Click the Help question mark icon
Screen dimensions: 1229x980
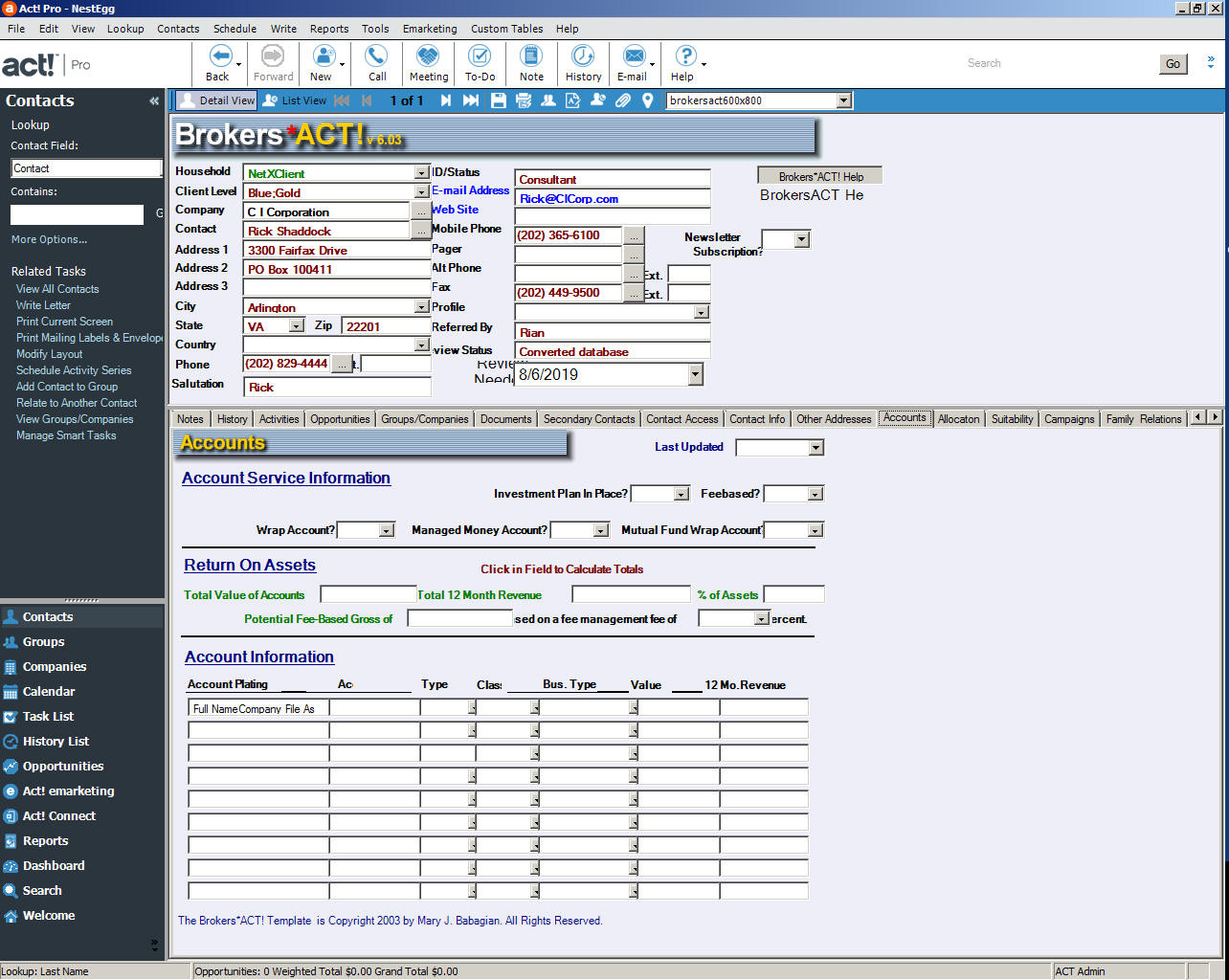click(x=685, y=56)
